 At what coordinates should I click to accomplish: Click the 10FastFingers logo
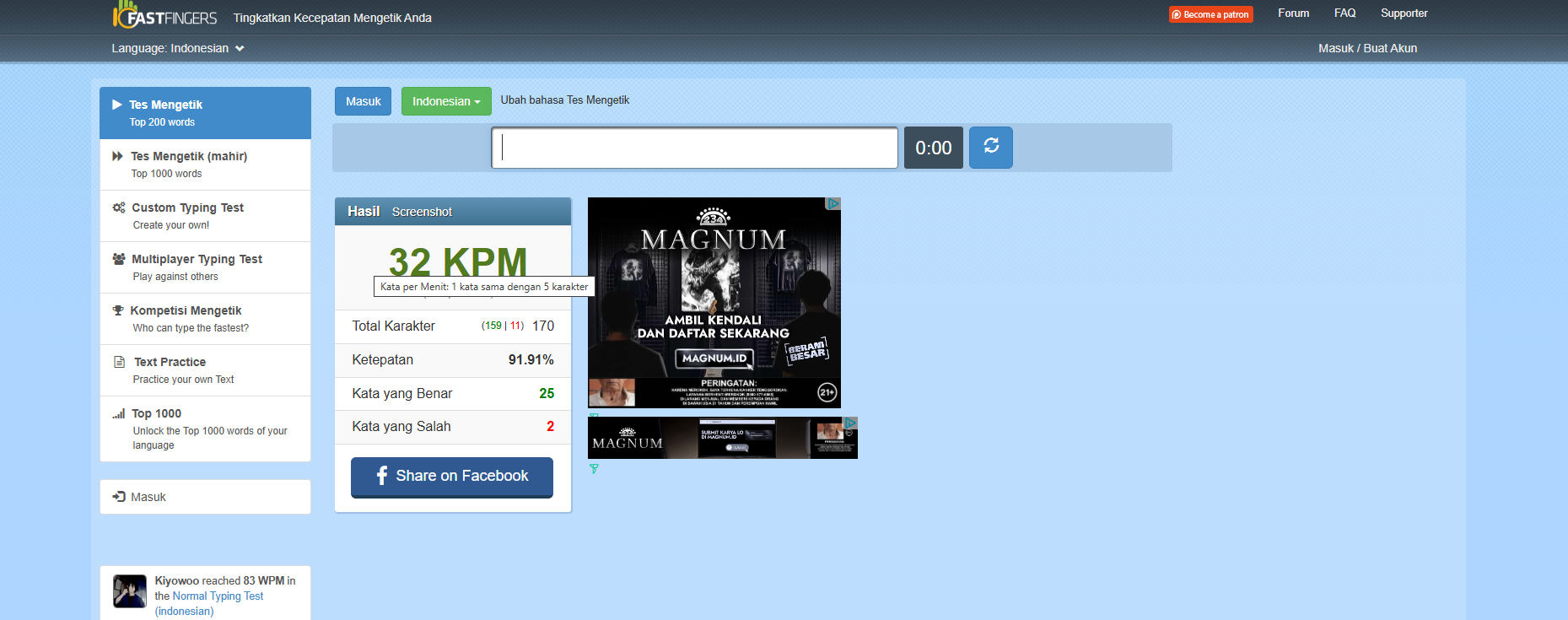point(165,15)
